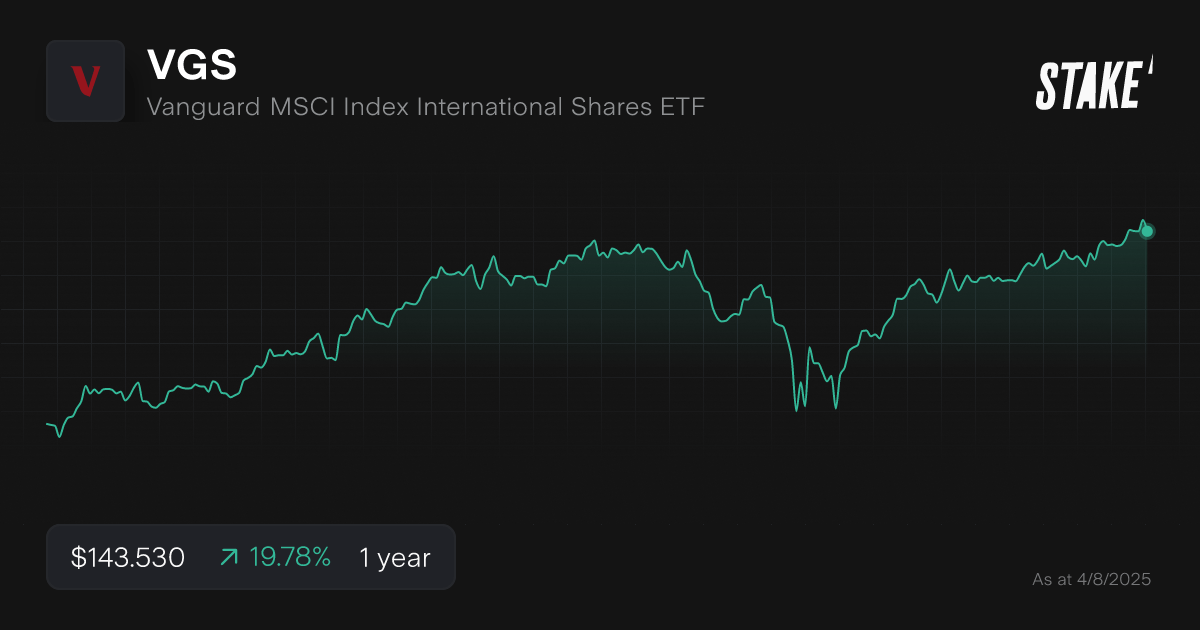The height and width of the screenshot is (630, 1200).
Task: Toggle the price display to $143.530
Action: pyautogui.click(x=126, y=557)
